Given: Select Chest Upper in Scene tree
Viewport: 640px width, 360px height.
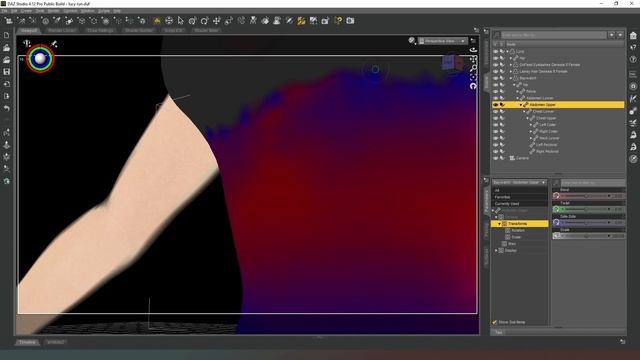Looking at the screenshot, I should point(546,118).
